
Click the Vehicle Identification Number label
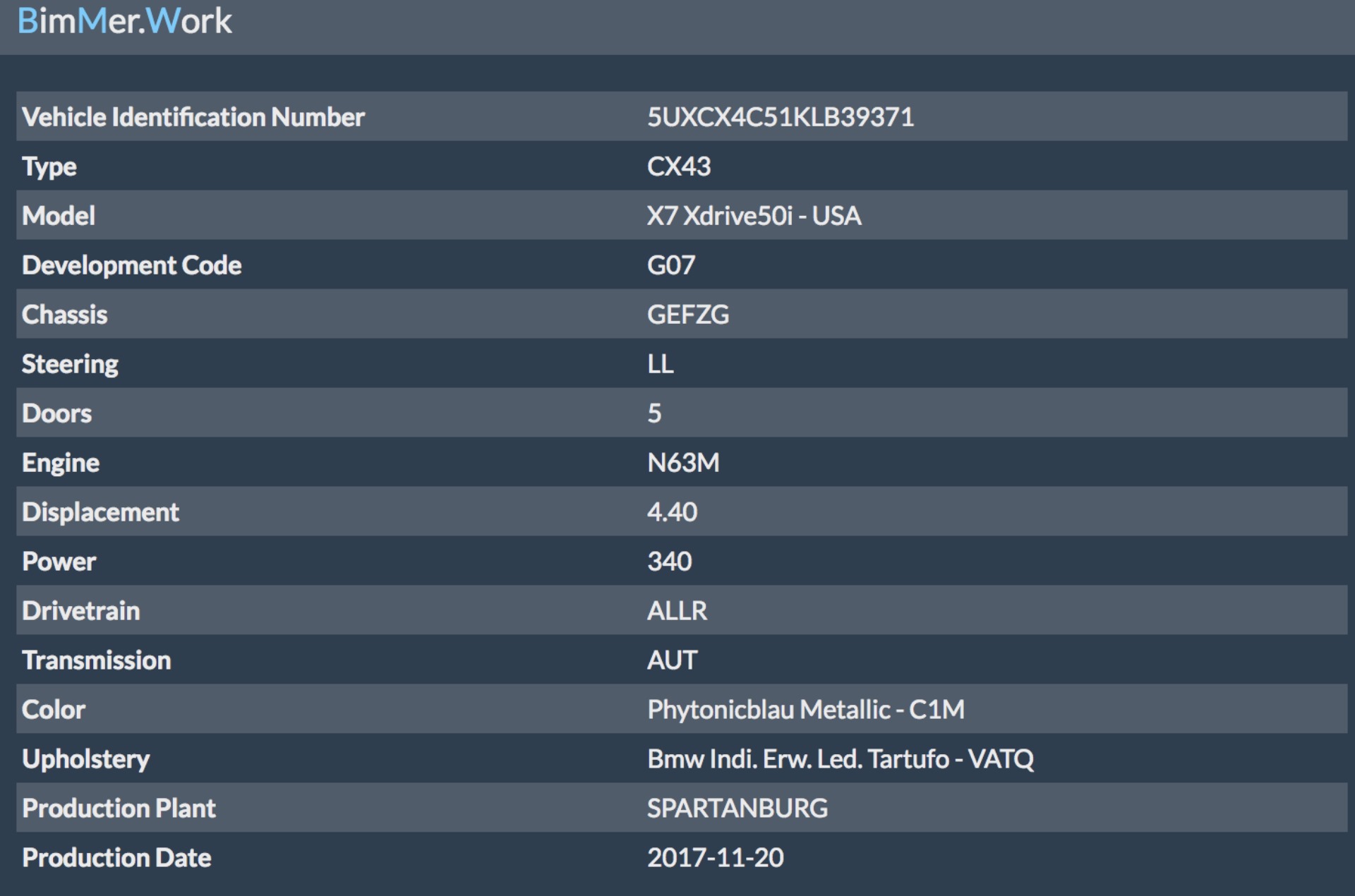[193, 117]
